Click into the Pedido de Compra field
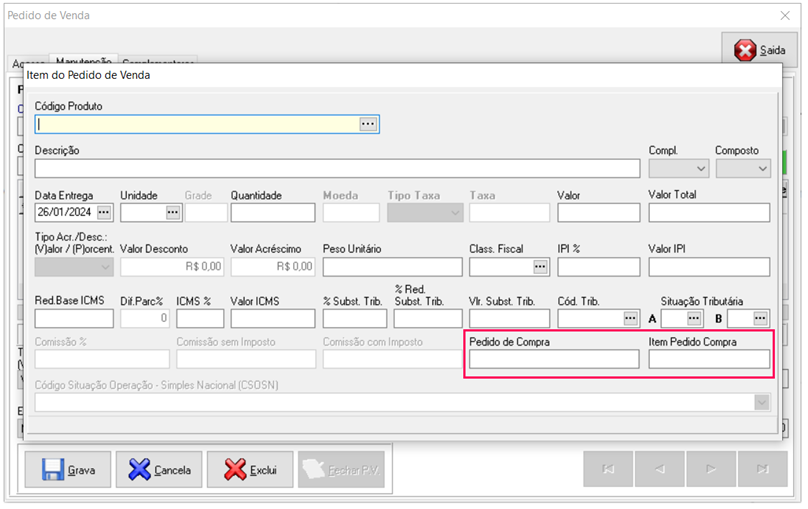The height and width of the screenshot is (509, 808). pos(554,359)
